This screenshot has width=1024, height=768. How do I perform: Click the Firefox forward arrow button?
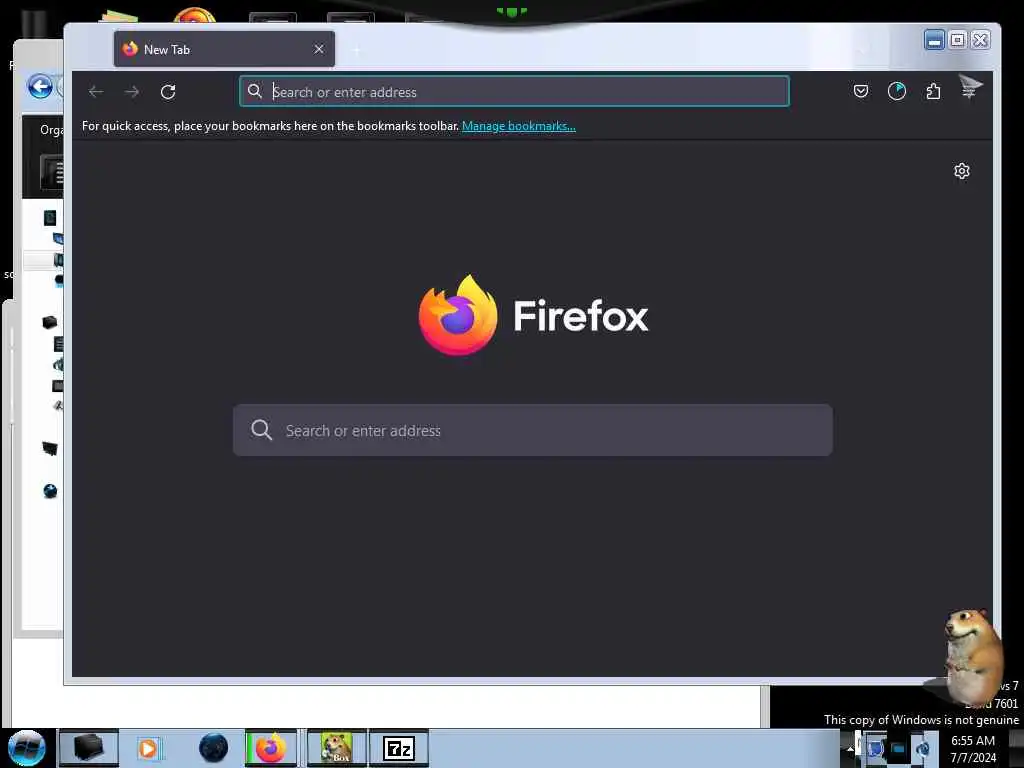(x=132, y=92)
